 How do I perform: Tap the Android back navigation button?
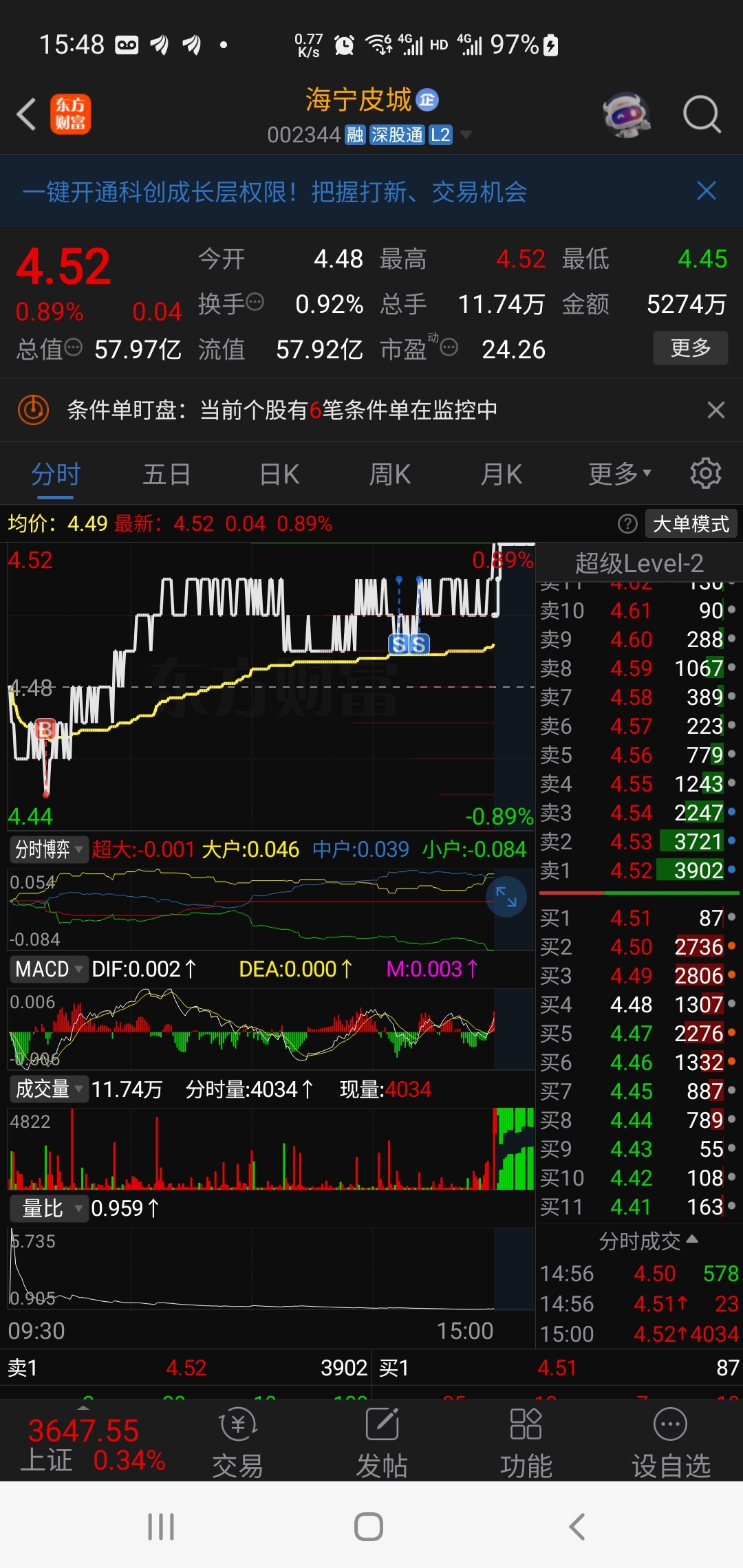click(577, 1527)
